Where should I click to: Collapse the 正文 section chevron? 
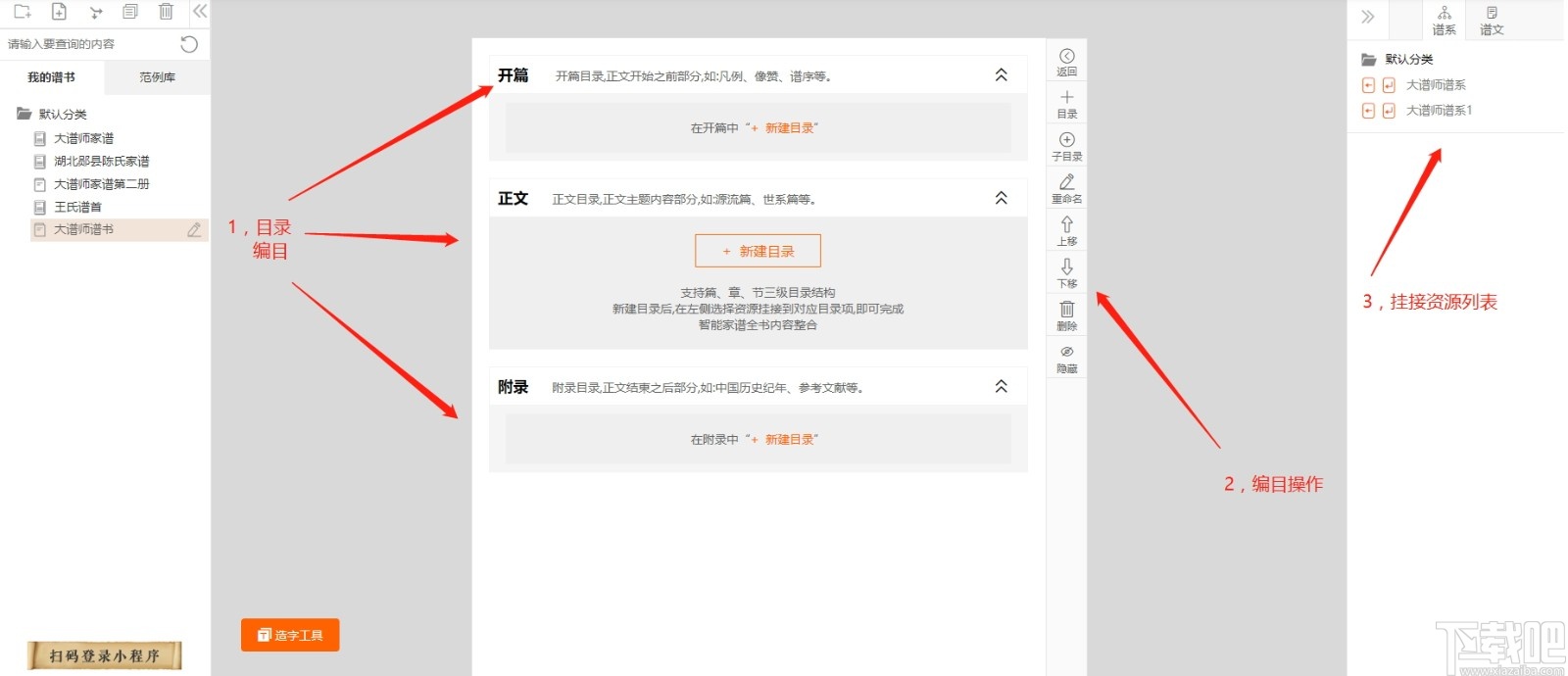click(1001, 198)
